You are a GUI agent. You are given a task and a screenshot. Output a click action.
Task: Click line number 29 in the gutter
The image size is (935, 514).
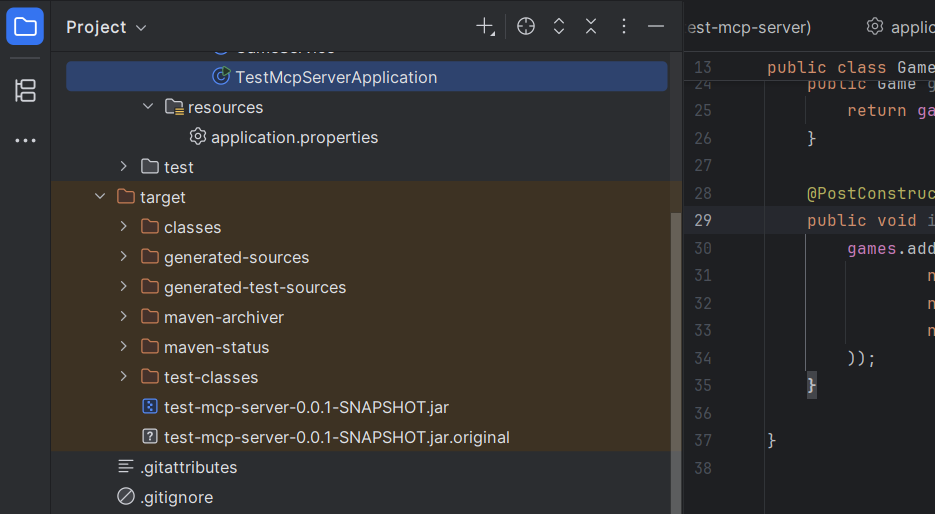tap(703, 221)
